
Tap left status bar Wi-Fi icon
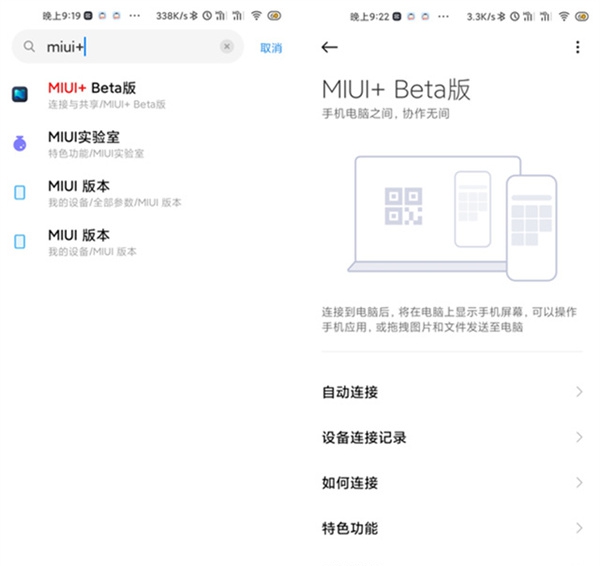tap(256, 15)
